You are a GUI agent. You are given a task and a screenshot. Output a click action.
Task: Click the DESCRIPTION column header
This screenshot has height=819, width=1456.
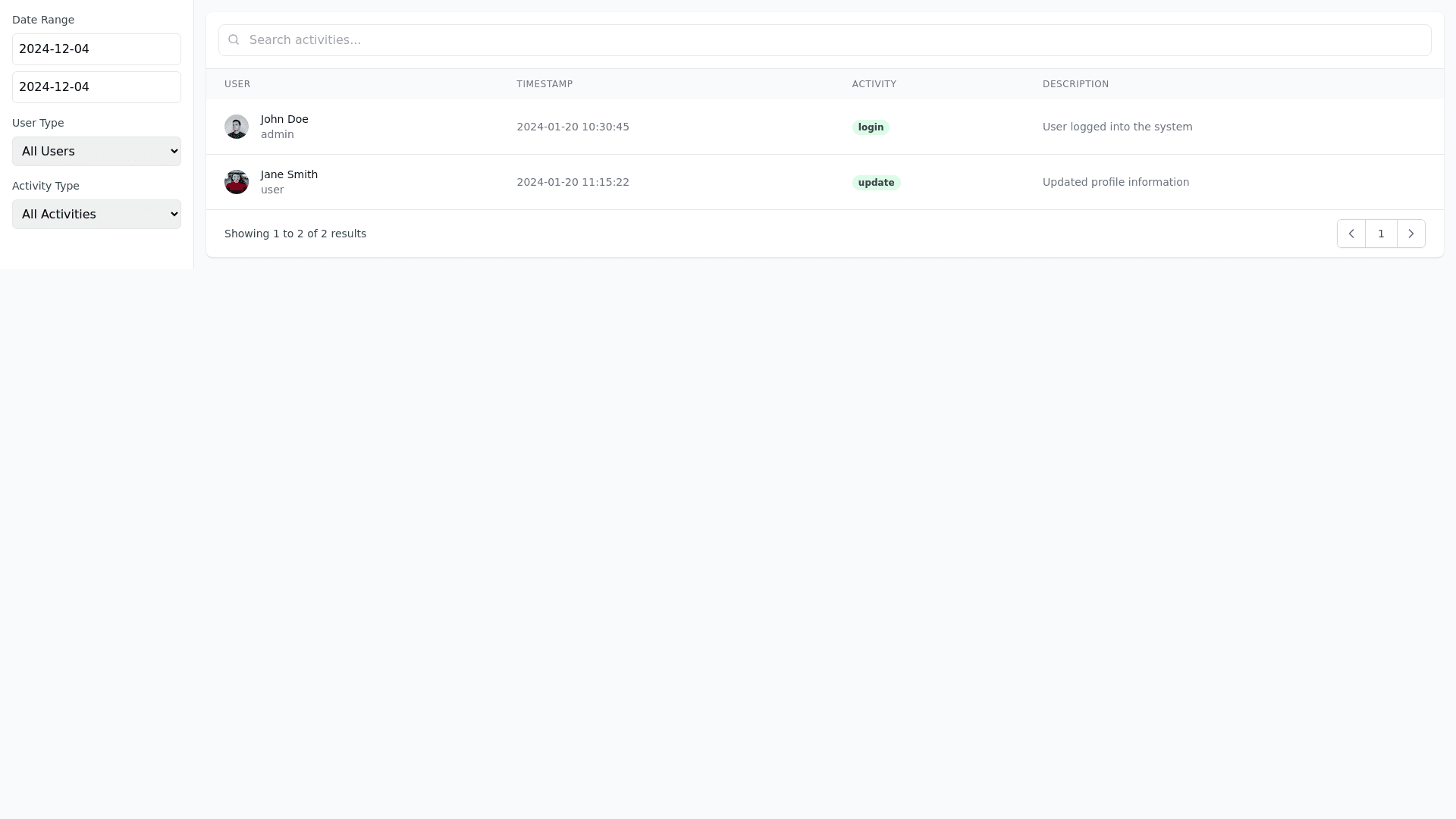tap(1075, 83)
